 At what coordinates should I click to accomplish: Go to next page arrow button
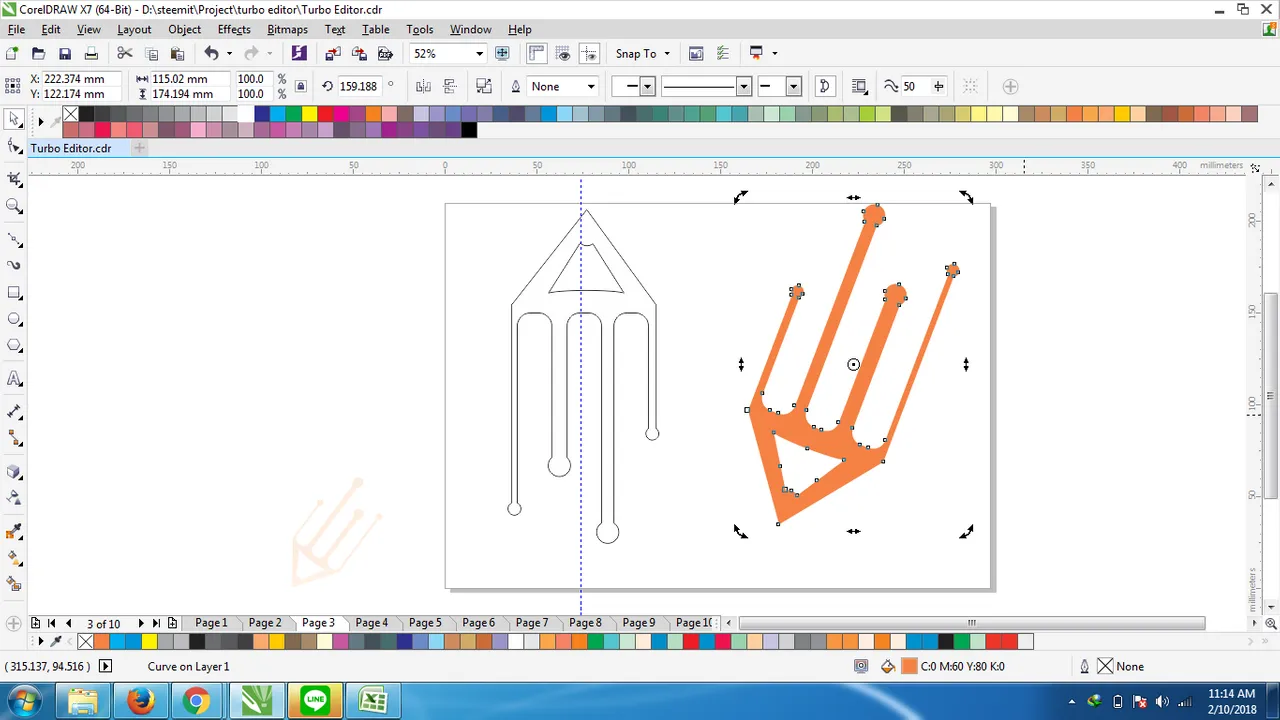pyautogui.click(x=141, y=623)
